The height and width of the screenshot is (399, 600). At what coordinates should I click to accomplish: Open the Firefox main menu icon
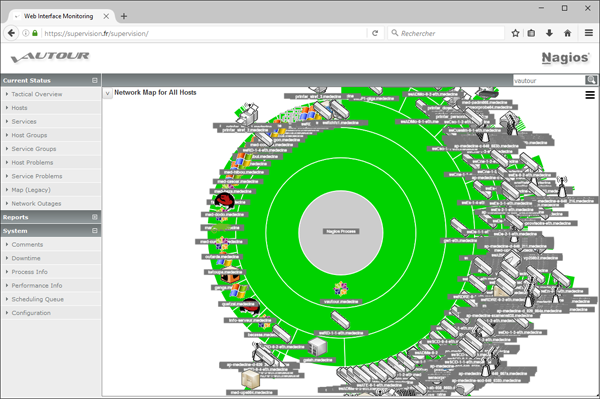pyautogui.click(x=589, y=33)
